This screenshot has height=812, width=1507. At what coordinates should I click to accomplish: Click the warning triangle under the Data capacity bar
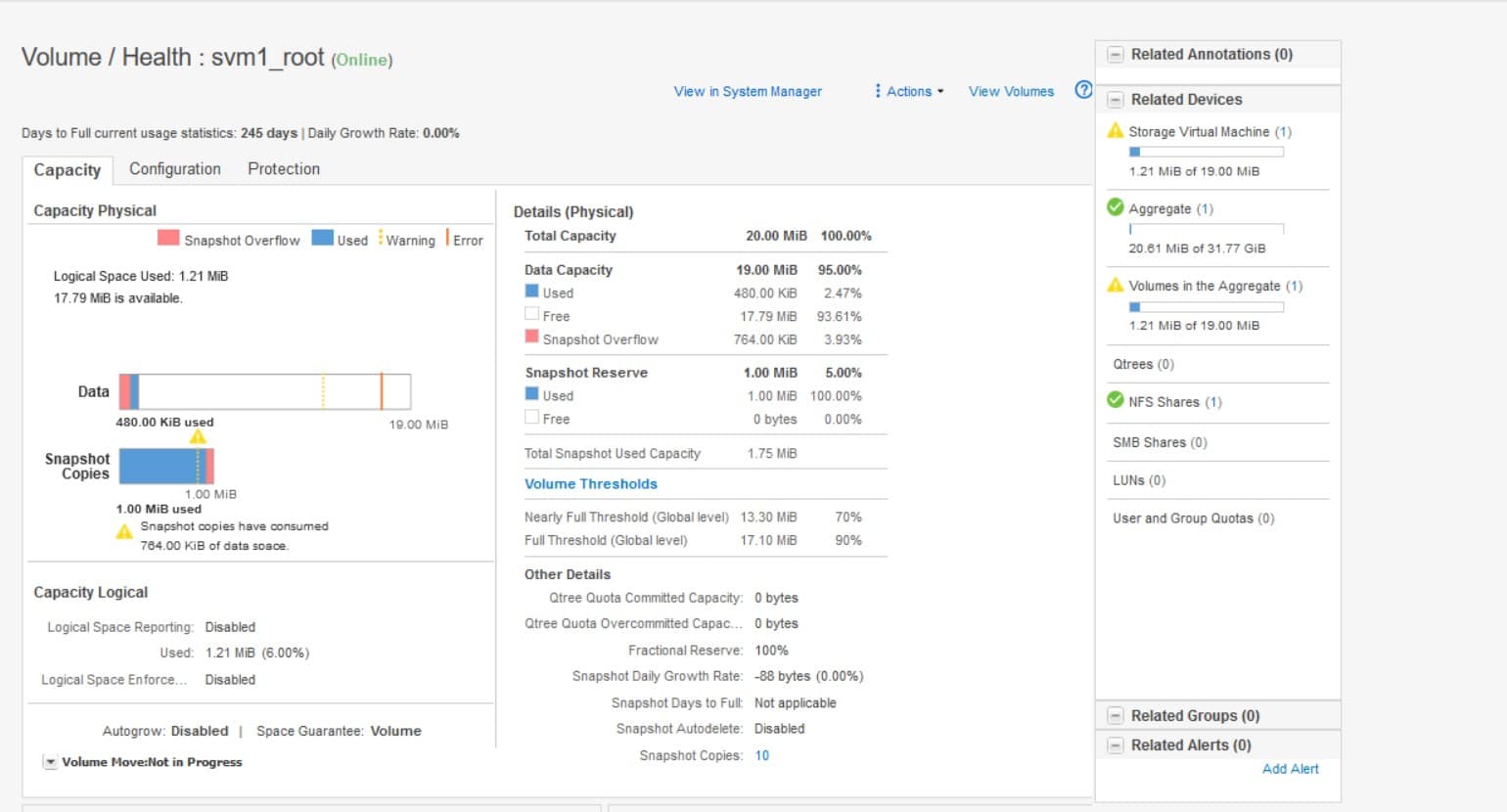point(198,437)
